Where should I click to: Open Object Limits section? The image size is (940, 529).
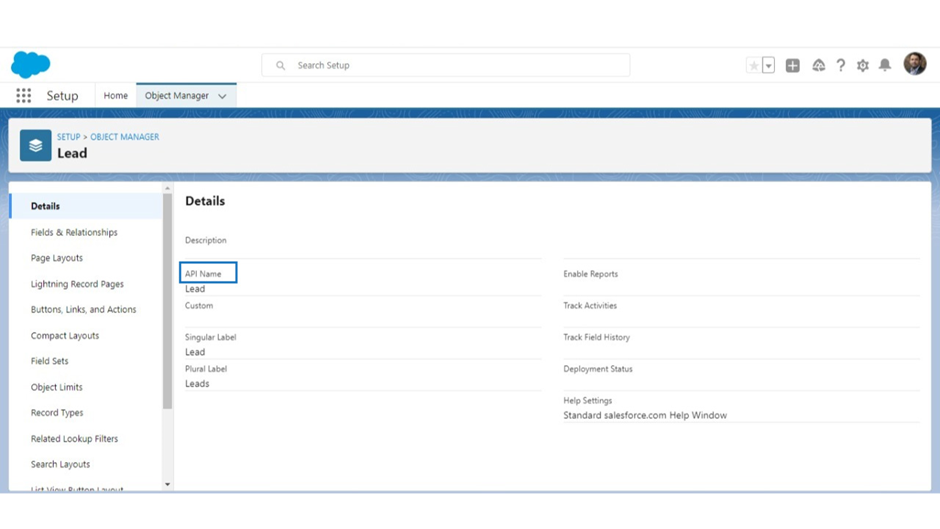coord(57,387)
